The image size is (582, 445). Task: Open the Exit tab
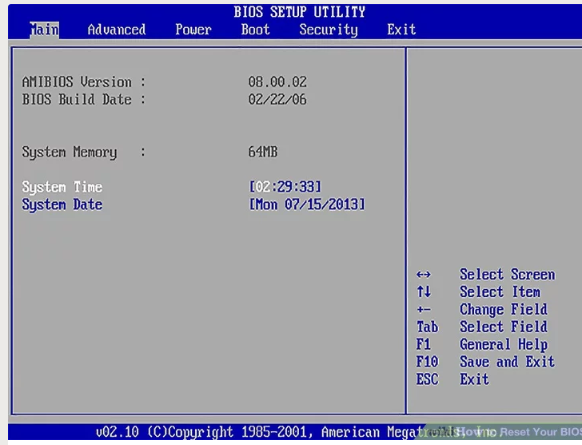(x=401, y=29)
